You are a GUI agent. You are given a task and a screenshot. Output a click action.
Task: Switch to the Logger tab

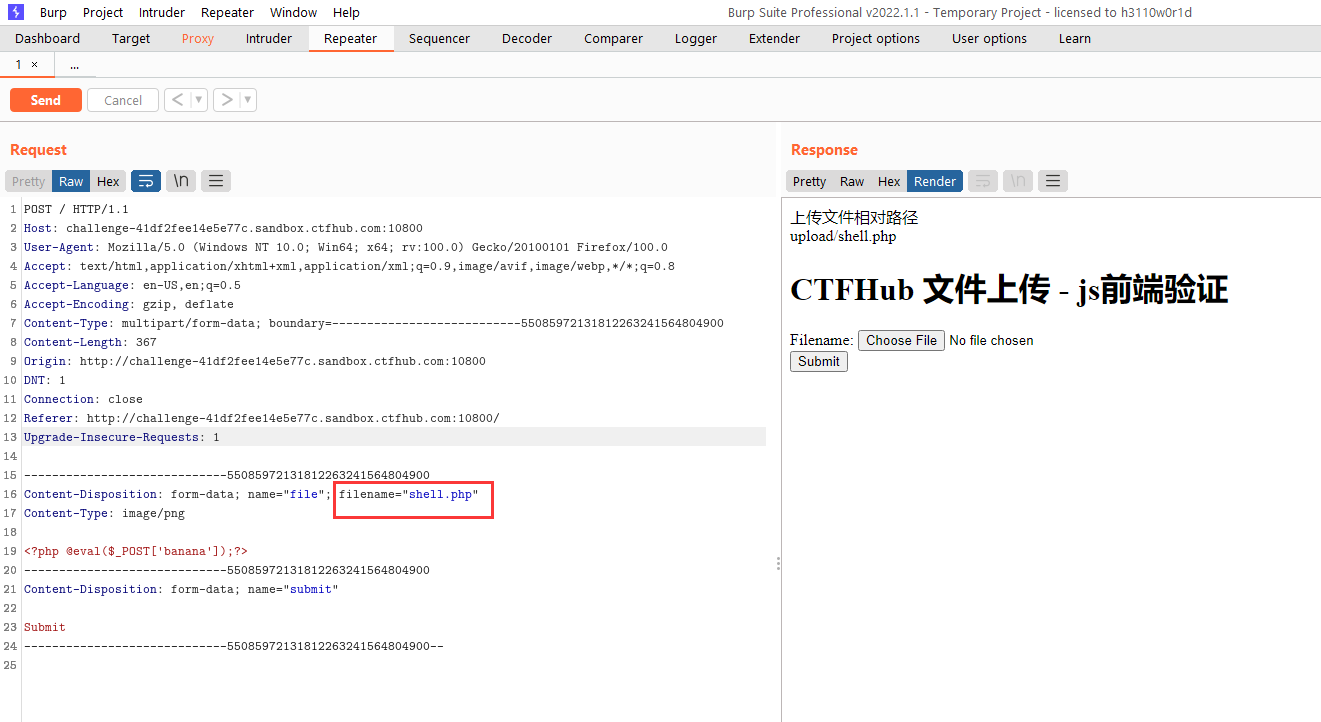click(x=696, y=38)
